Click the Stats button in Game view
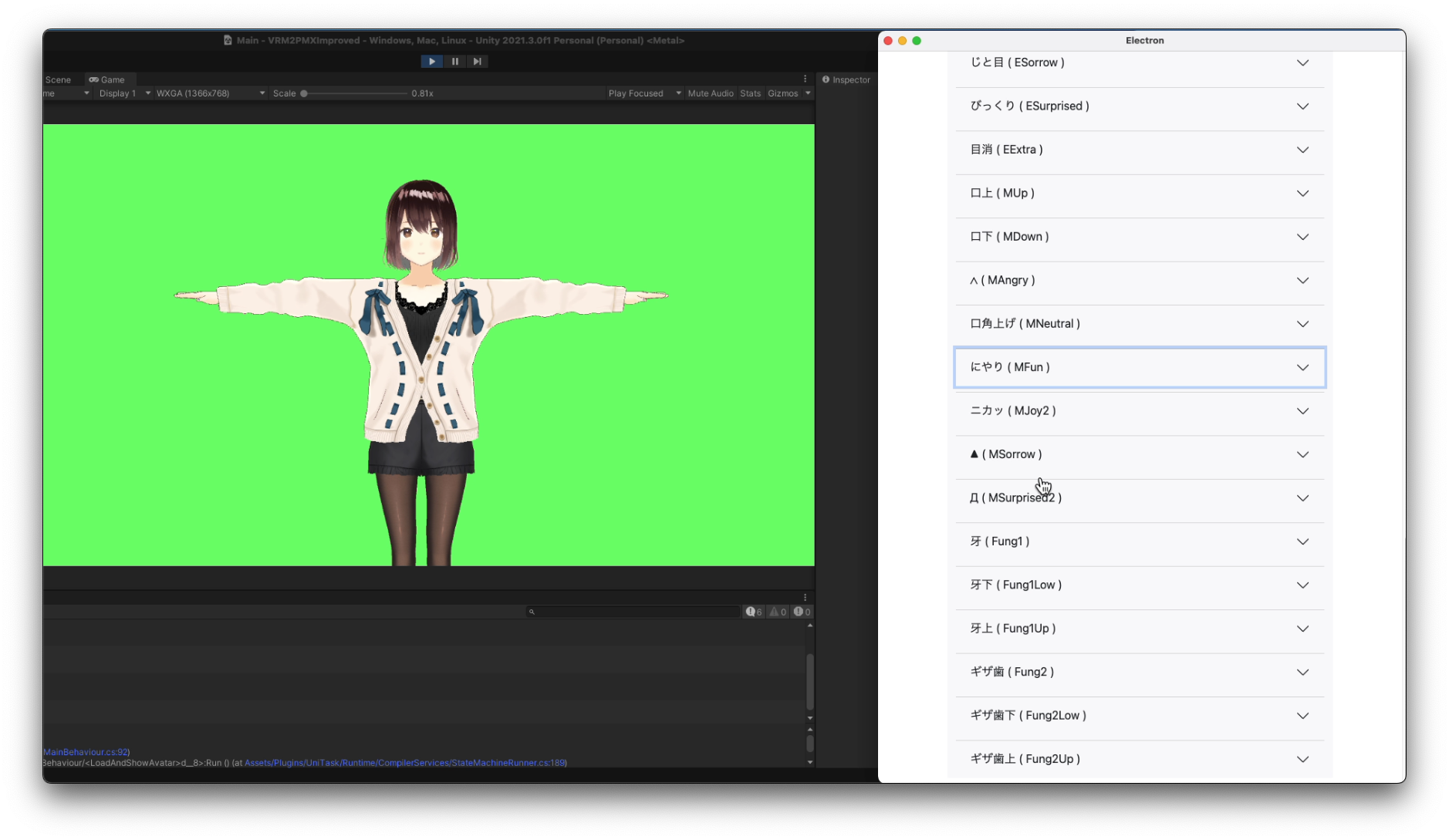 (750, 93)
